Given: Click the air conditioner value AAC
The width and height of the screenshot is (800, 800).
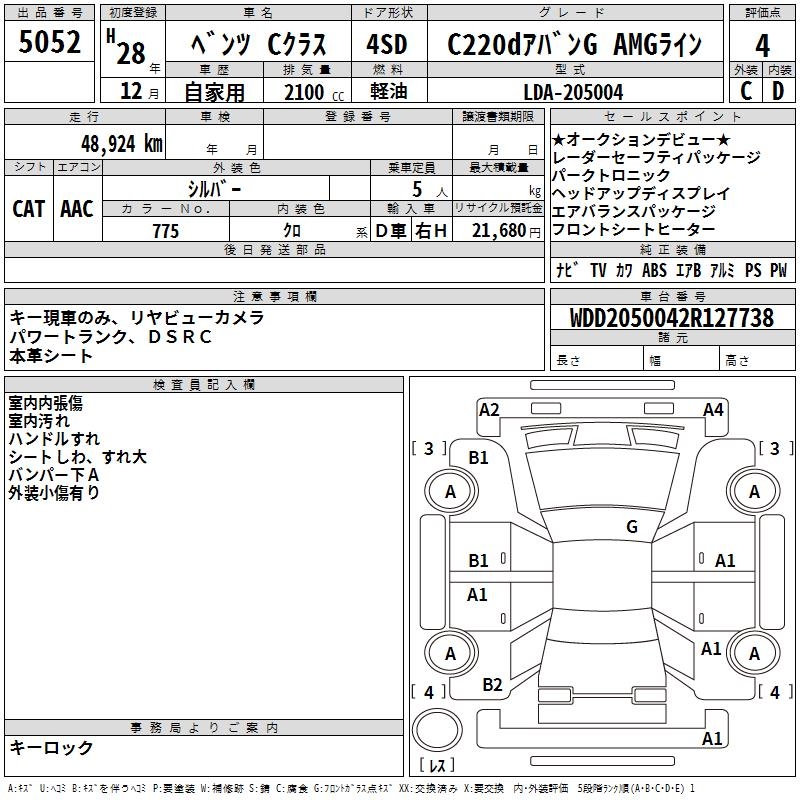Looking at the screenshot, I should point(77,209).
